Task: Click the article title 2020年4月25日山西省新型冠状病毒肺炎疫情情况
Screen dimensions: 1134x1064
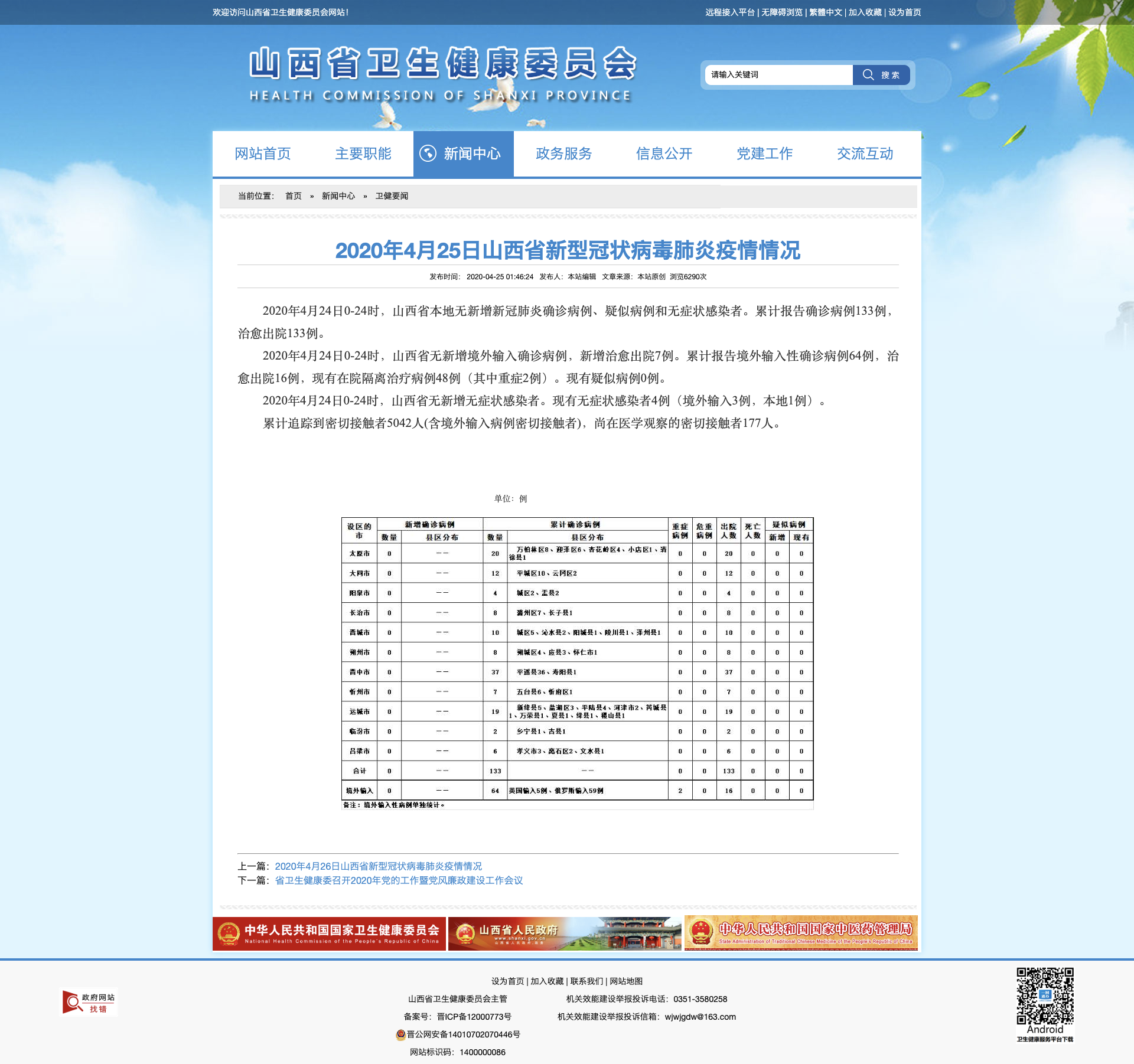Action: (568, 250)
